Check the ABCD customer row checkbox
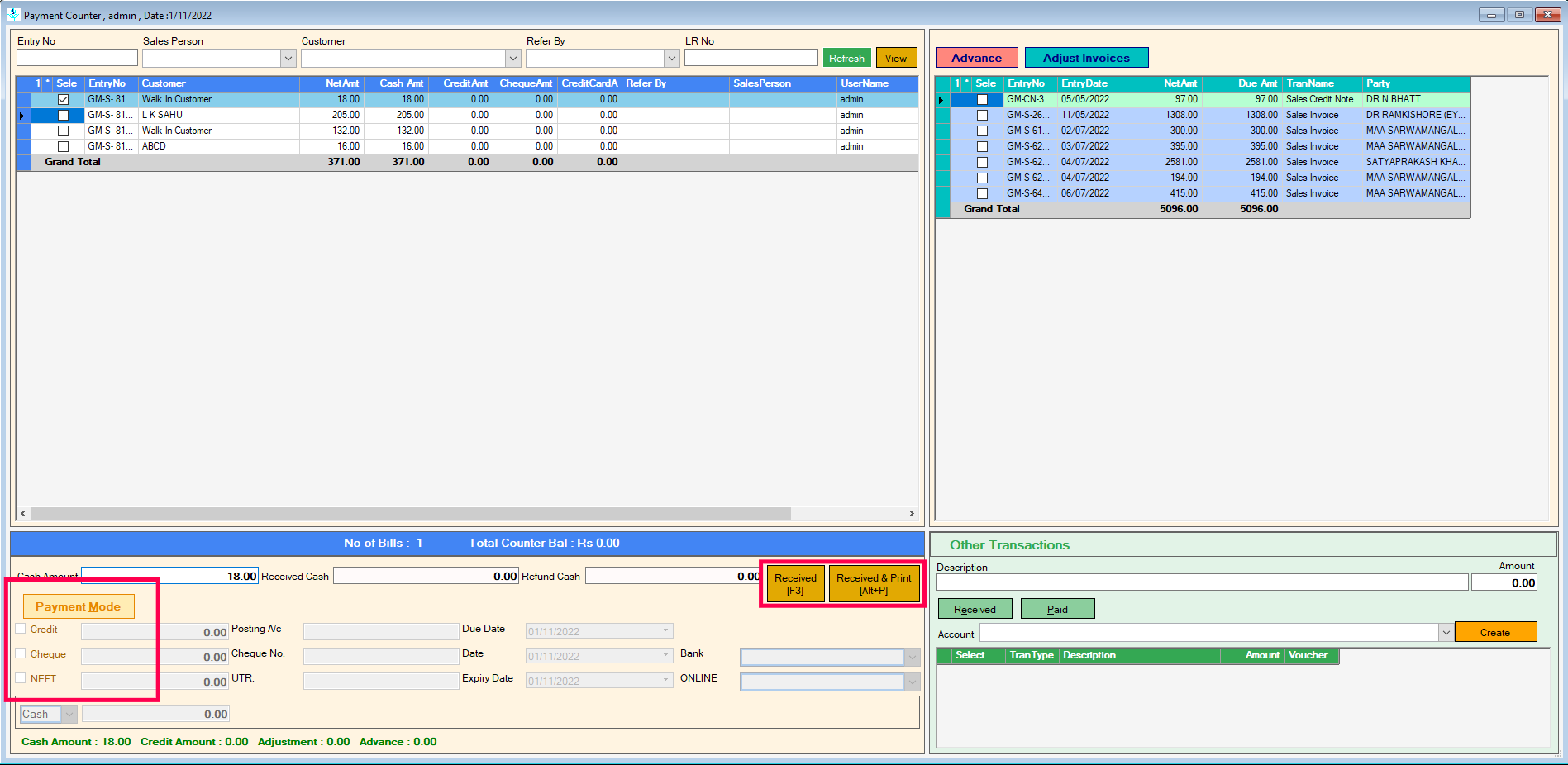The width and height of the screenshot is (1568, 765). click(63, 146)
